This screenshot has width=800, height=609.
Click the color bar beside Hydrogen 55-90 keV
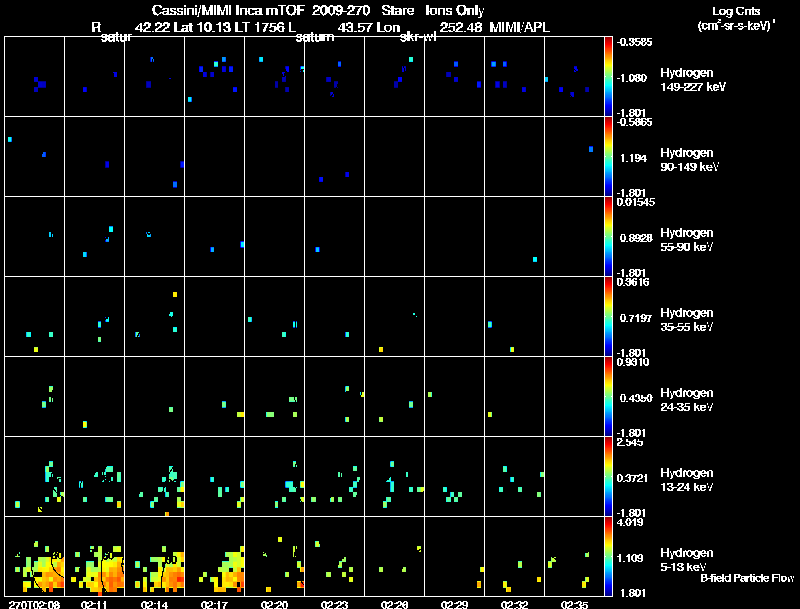(x=608, y=236)
